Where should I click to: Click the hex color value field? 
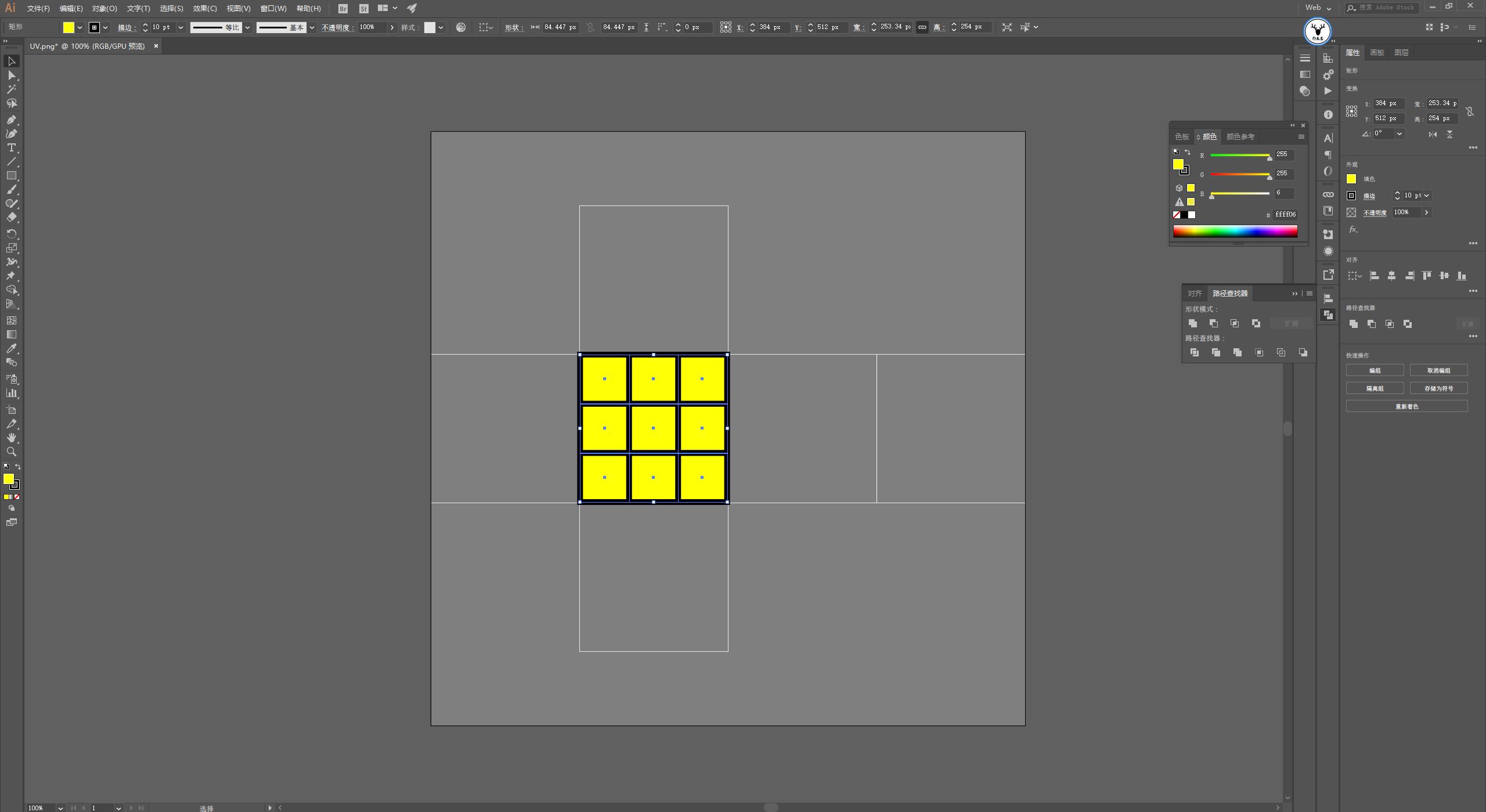[x=1285, y=214]
